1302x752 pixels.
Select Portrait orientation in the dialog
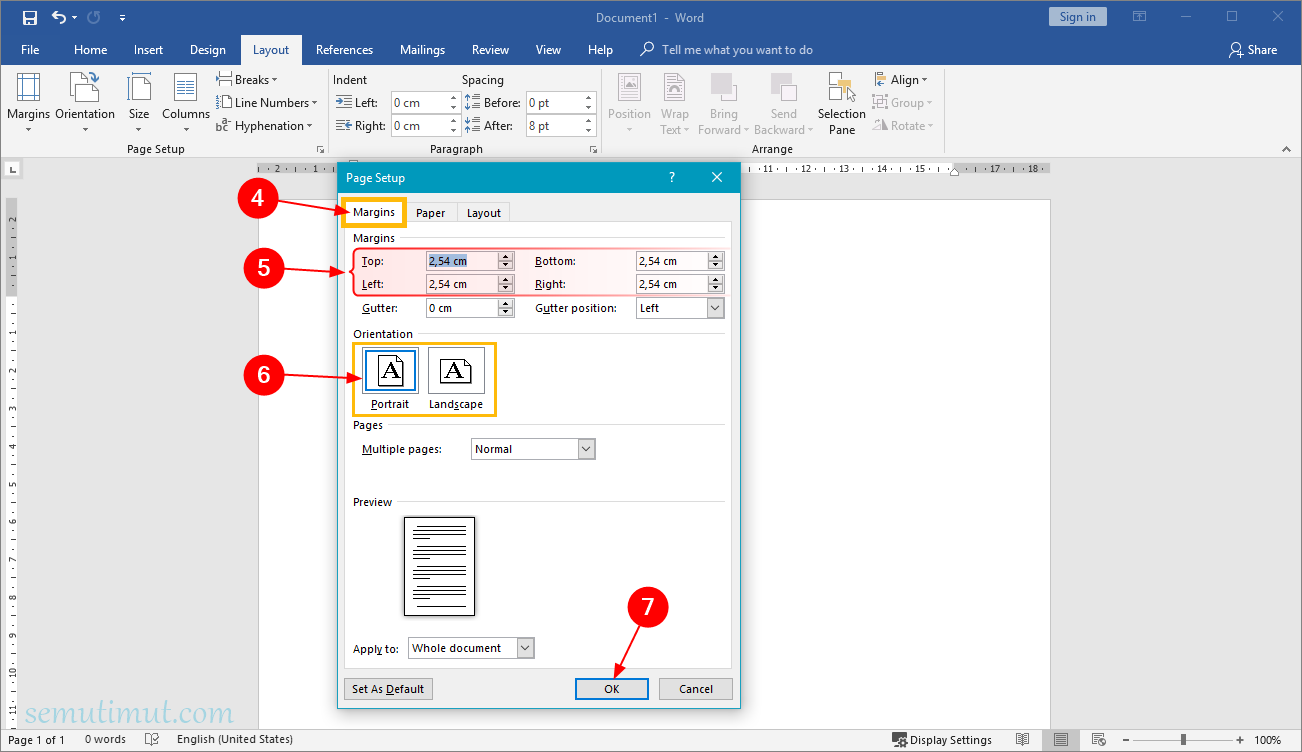pos(390,371)
